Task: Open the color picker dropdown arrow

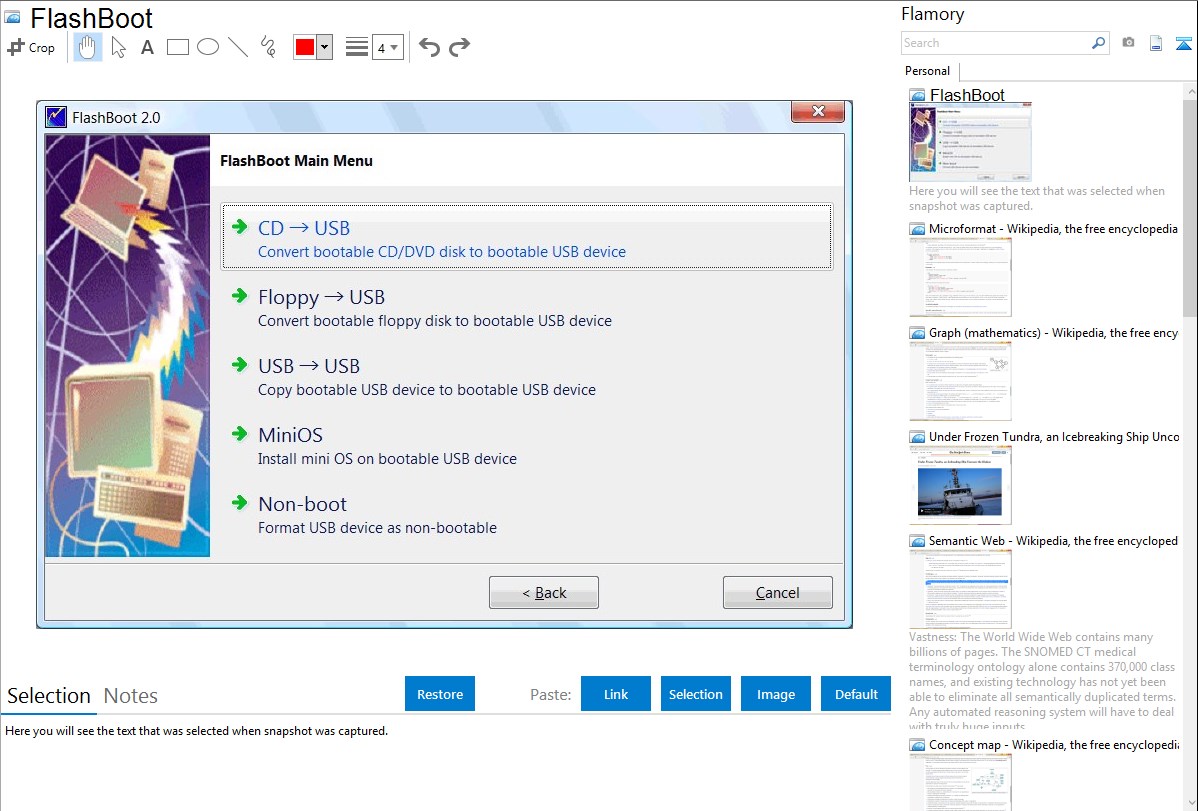Action: pos(325,47)
